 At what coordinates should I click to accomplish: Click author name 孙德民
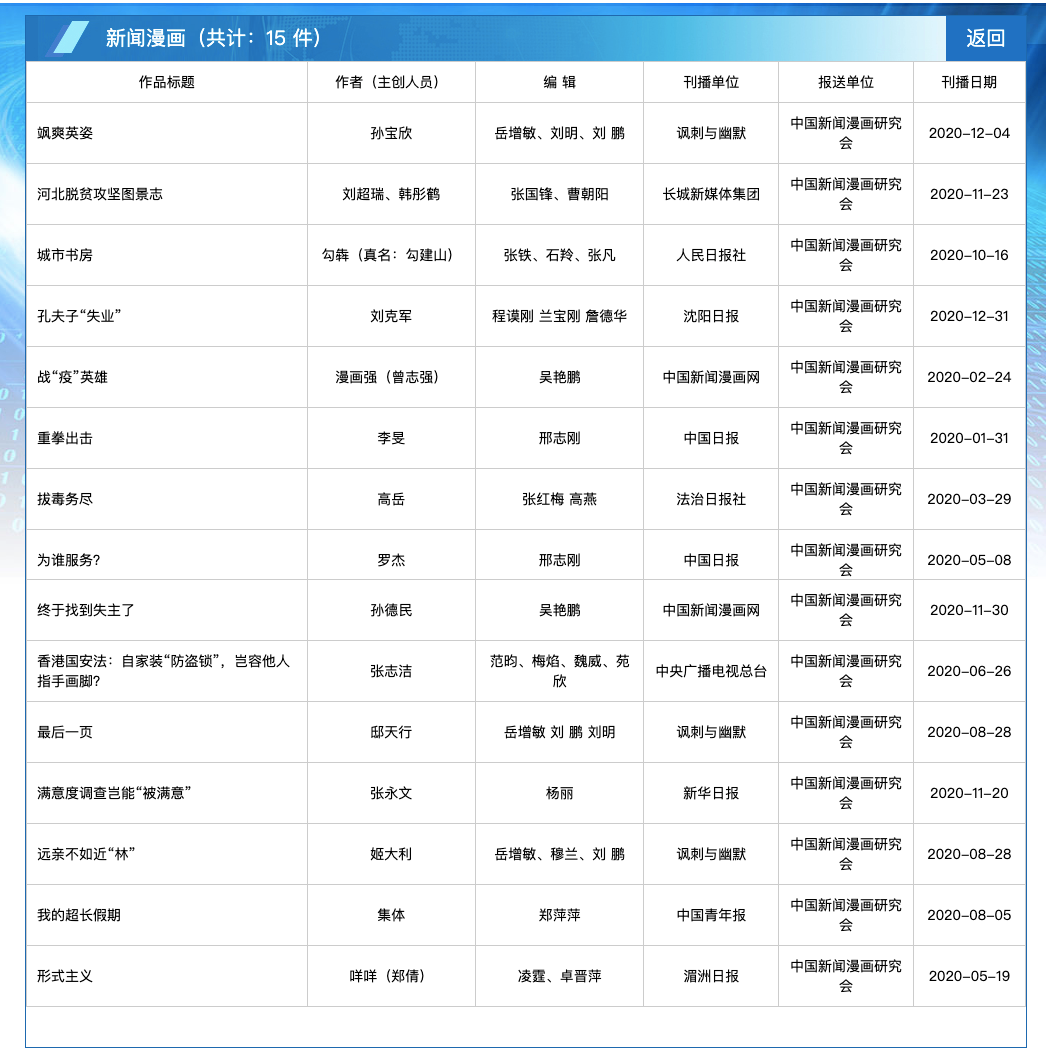click(x=391, y=610)
